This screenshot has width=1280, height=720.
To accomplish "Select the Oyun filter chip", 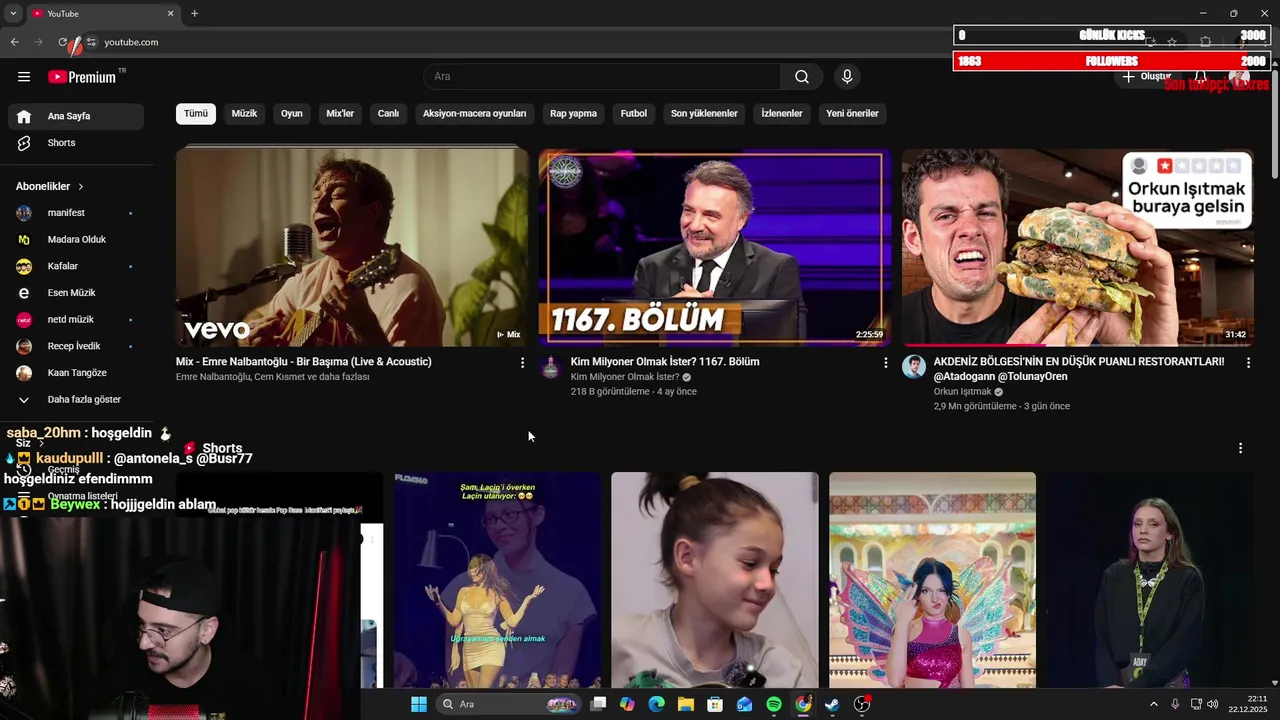I will (x=291, y=113).
